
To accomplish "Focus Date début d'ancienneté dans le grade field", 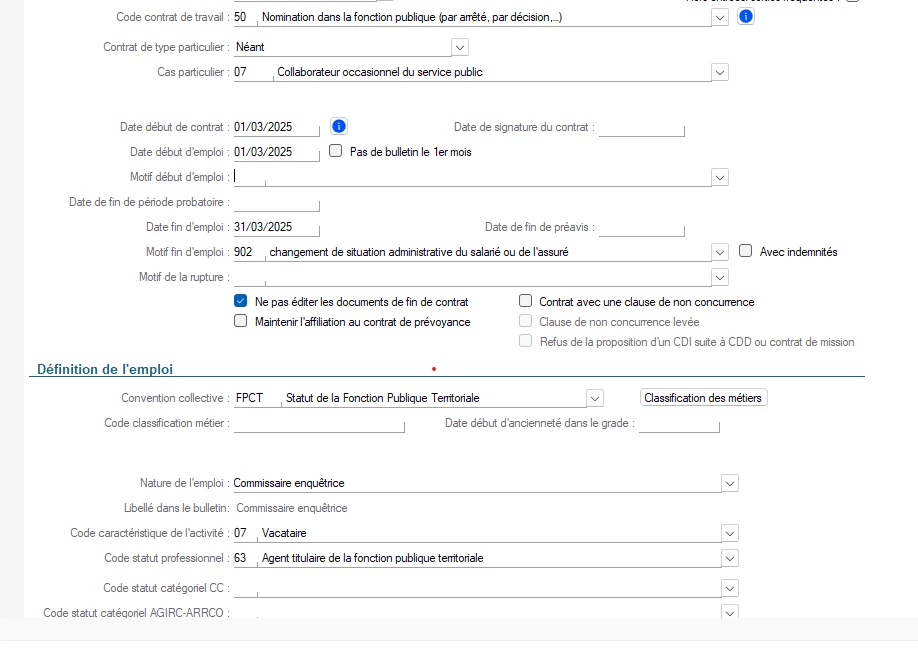I will coord(679,423).
